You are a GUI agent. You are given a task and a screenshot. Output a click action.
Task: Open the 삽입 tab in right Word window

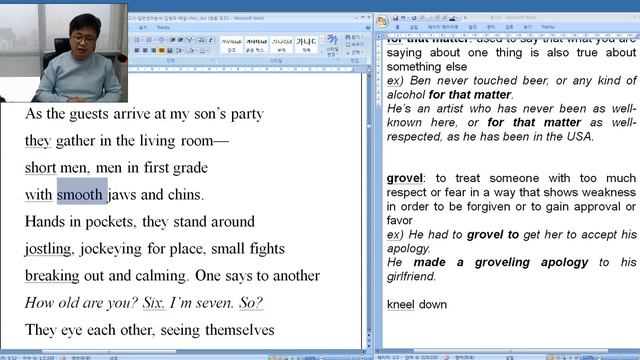click(414, 27)
